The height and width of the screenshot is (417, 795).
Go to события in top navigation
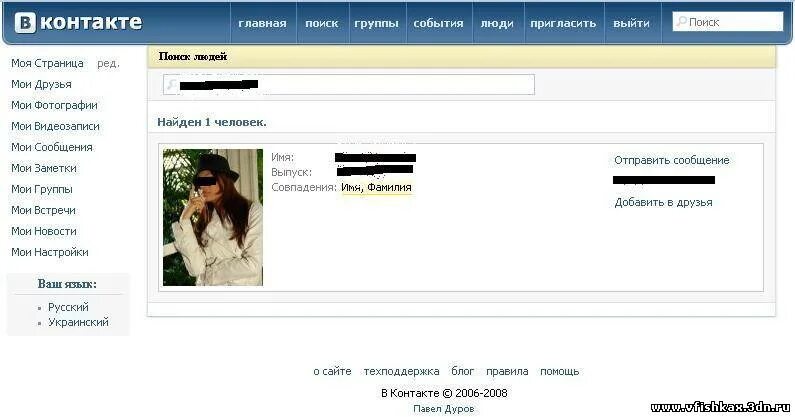pyautogui.click(x=439, y=23)
